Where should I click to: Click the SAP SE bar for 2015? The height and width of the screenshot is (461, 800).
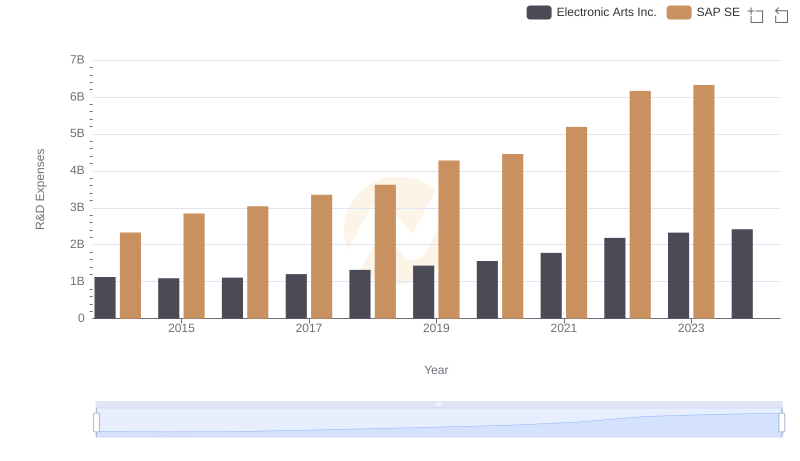194,266
